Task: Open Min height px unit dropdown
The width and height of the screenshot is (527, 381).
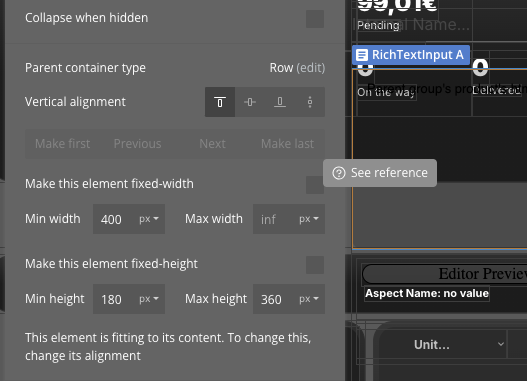Action: point(149,299)
